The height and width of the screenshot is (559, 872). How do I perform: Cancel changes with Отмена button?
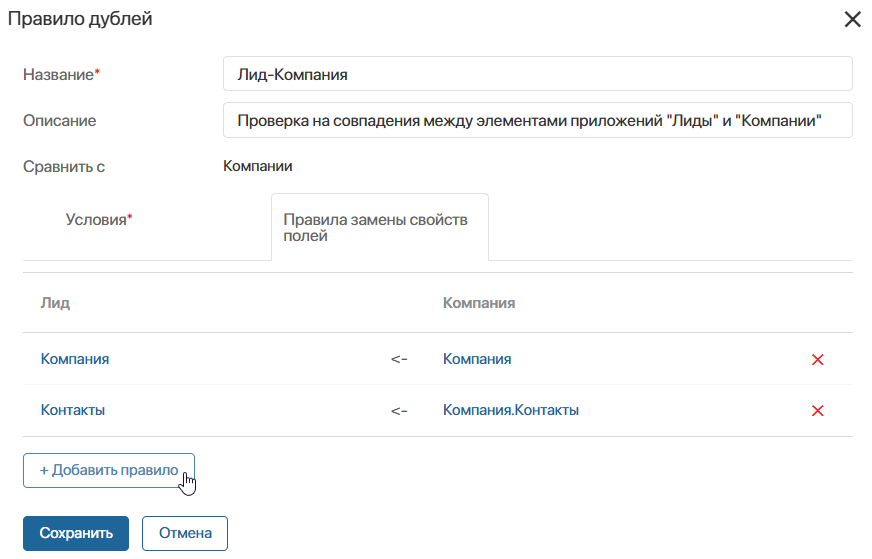185,533
